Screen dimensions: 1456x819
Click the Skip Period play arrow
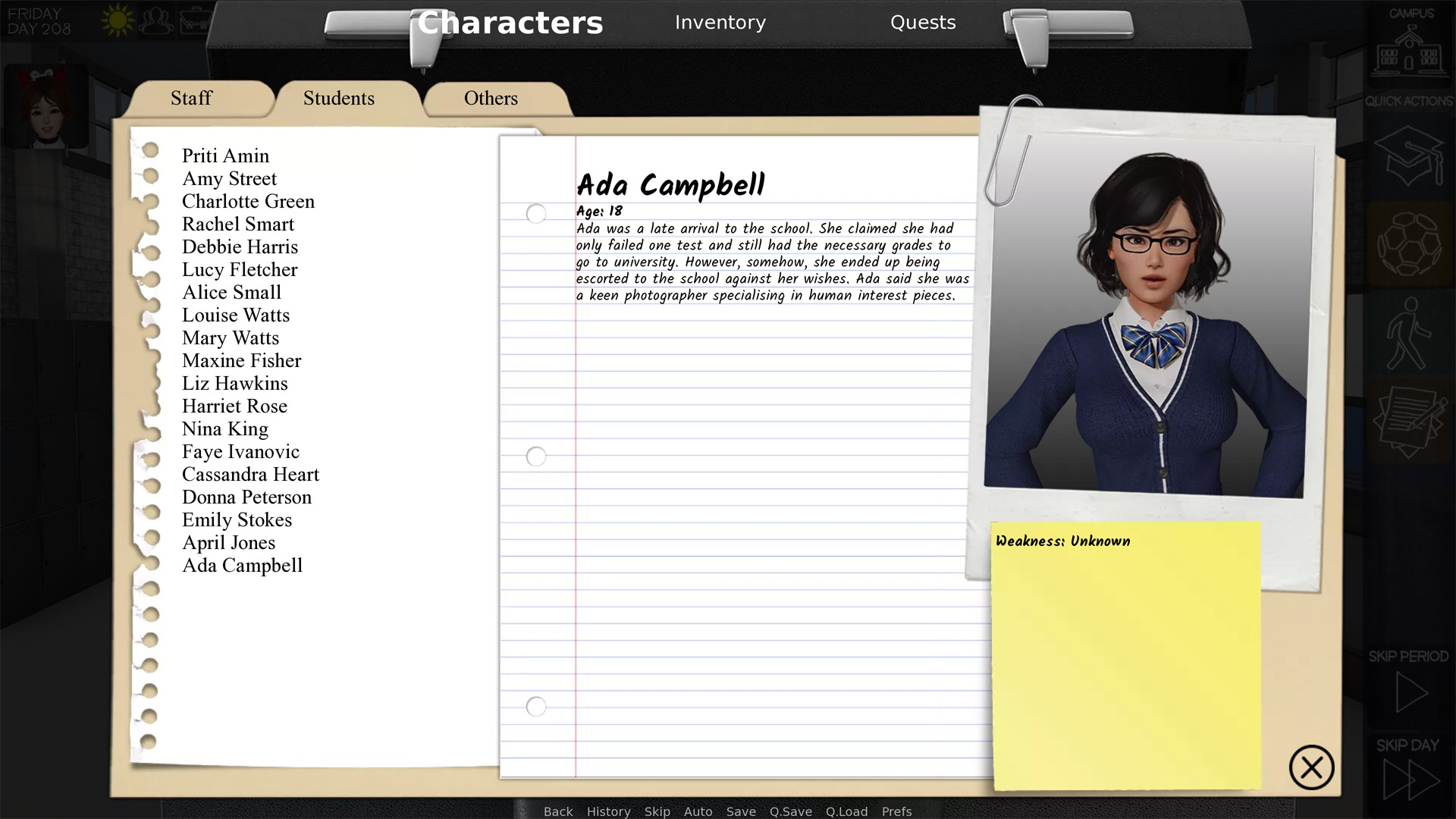click(1411, 692)
